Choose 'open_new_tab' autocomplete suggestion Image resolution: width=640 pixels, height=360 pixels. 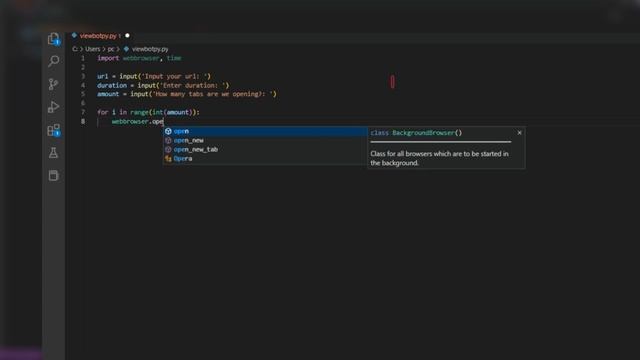click(x=265, y=149)
